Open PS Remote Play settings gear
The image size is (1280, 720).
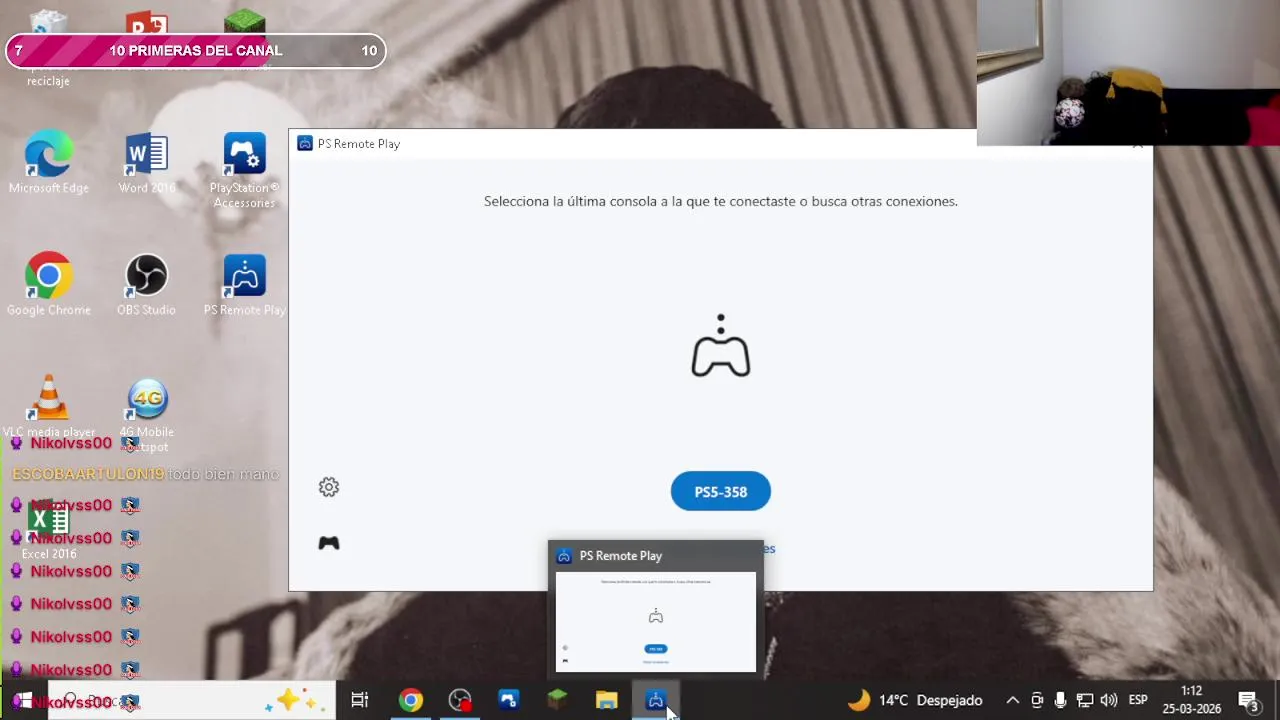click(x=329, y=487)
